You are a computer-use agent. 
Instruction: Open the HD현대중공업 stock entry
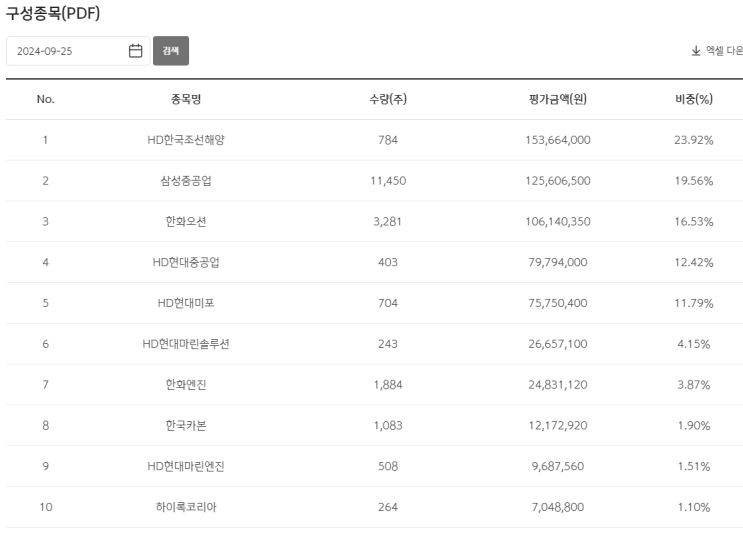186,262
